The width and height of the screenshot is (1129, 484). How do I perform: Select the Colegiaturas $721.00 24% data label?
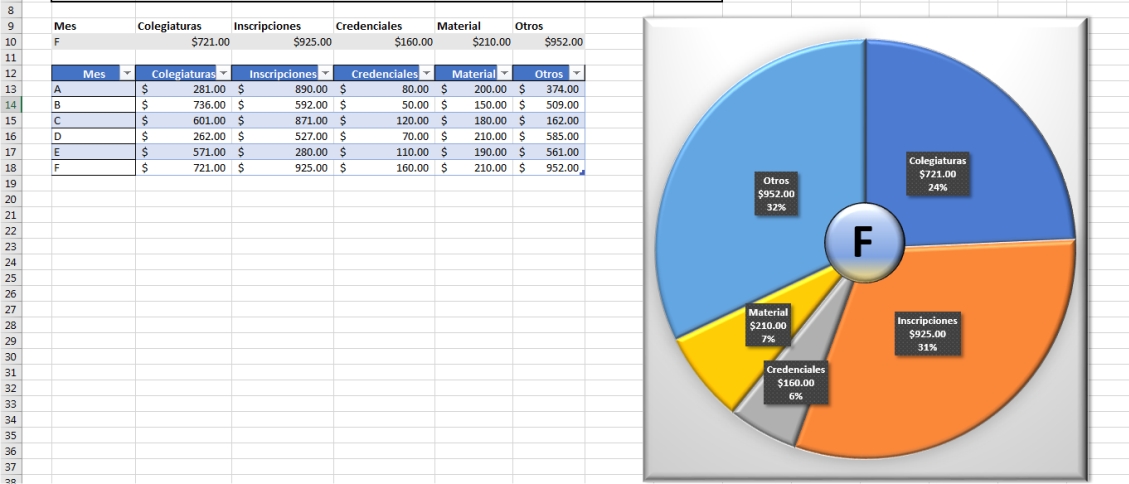coord(937,174)
